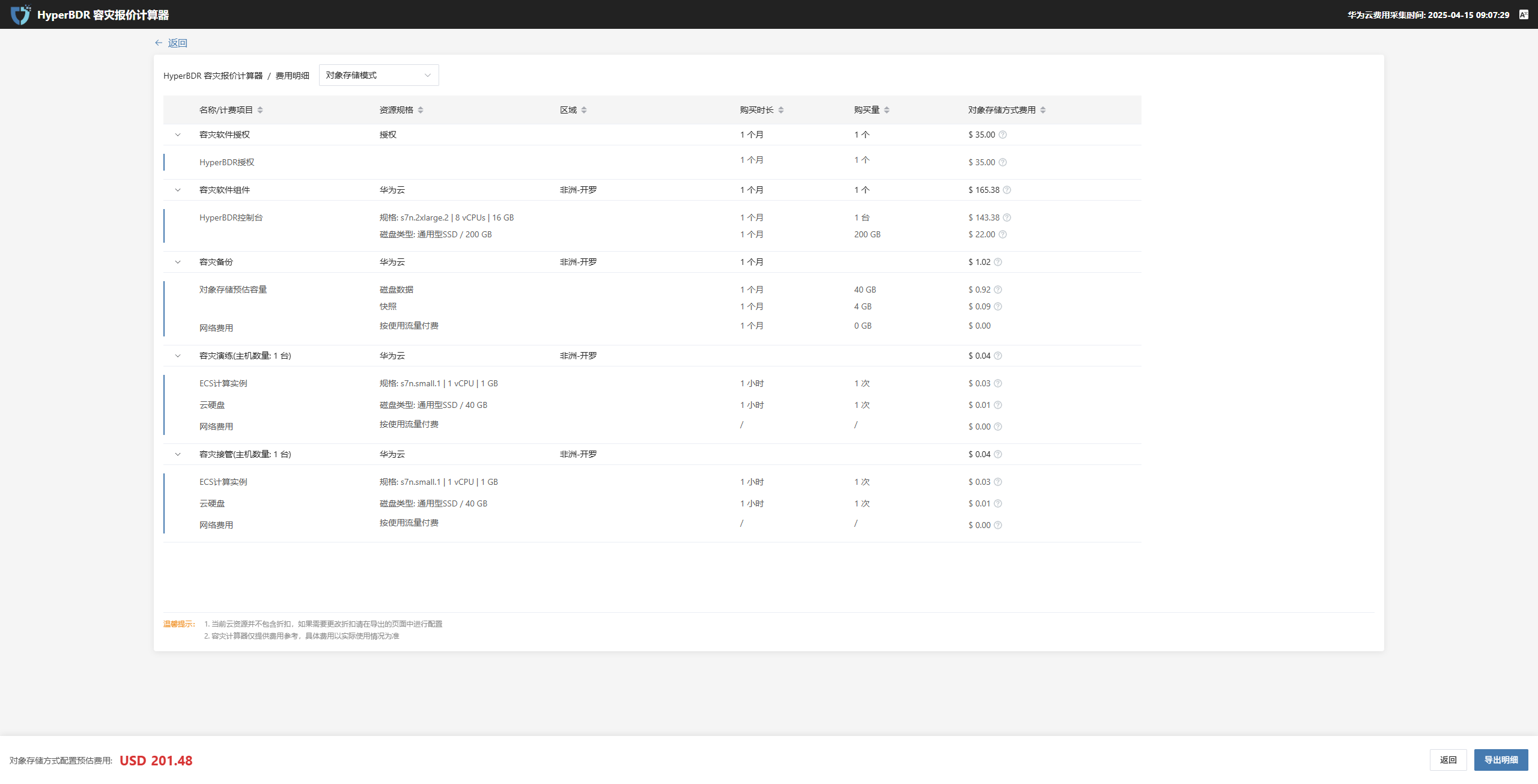Click 快照 resource spec text
This screenshot has height=784, width=1538.
click(388, 306)
